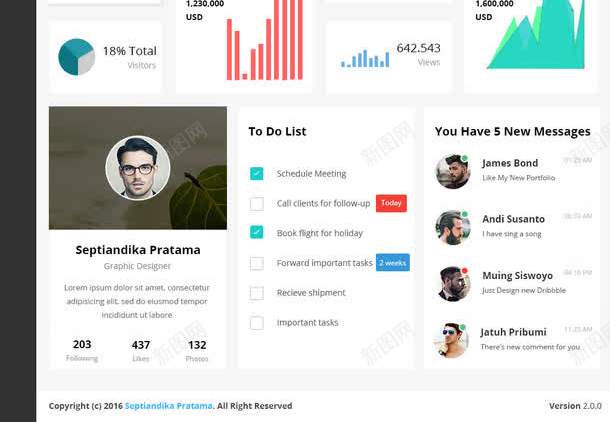Image resolution: width=610 pixels, height=422 pixels.
Task: Uncheck the Book flight for holiday task
Action: tap(256, 232)
